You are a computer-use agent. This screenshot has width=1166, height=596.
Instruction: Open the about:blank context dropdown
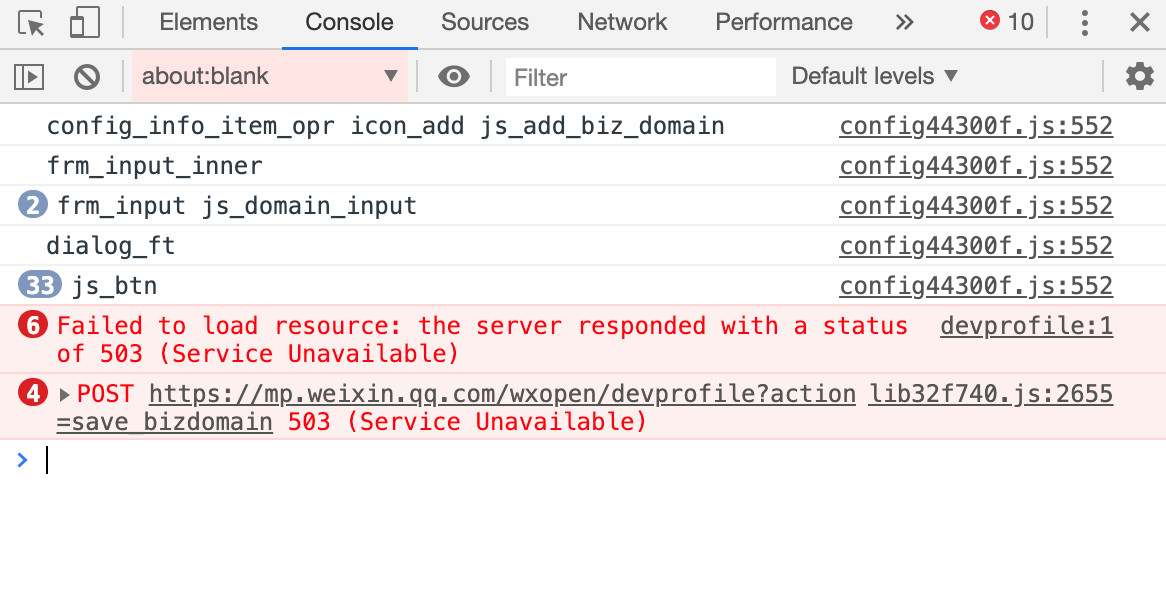[x=270, y=76]
